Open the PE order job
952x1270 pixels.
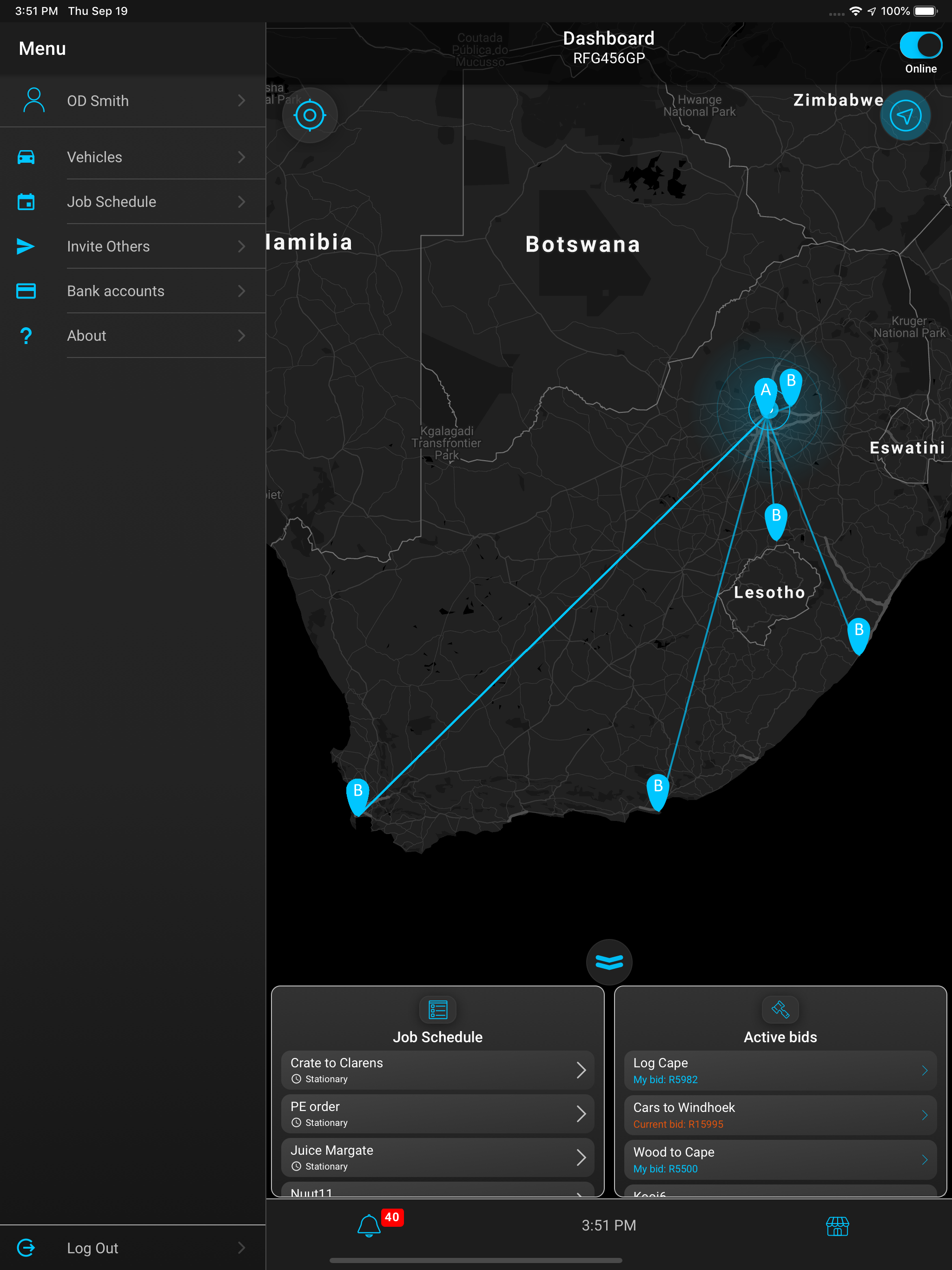pyautogui.click(x=437, y=1114)
